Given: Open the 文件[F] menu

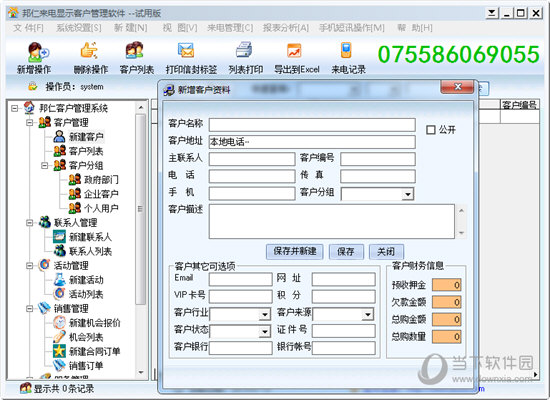Looking at the screenshot, I should pos(28,28).
